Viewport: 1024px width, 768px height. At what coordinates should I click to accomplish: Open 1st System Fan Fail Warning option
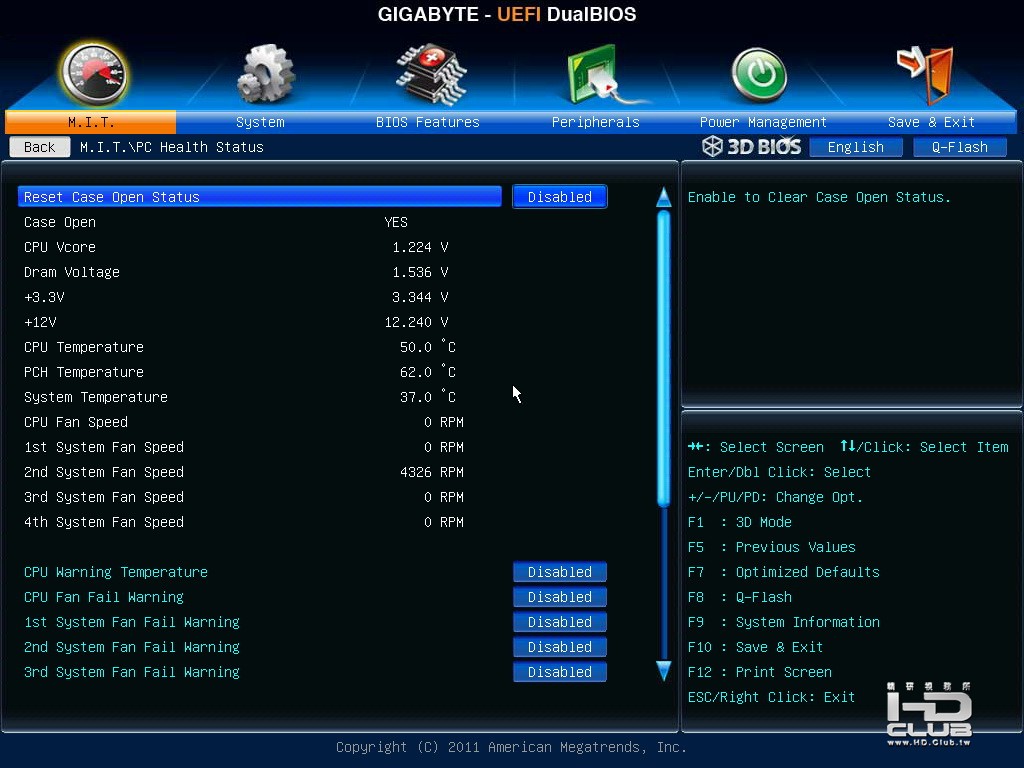click(x=560, y=622)
